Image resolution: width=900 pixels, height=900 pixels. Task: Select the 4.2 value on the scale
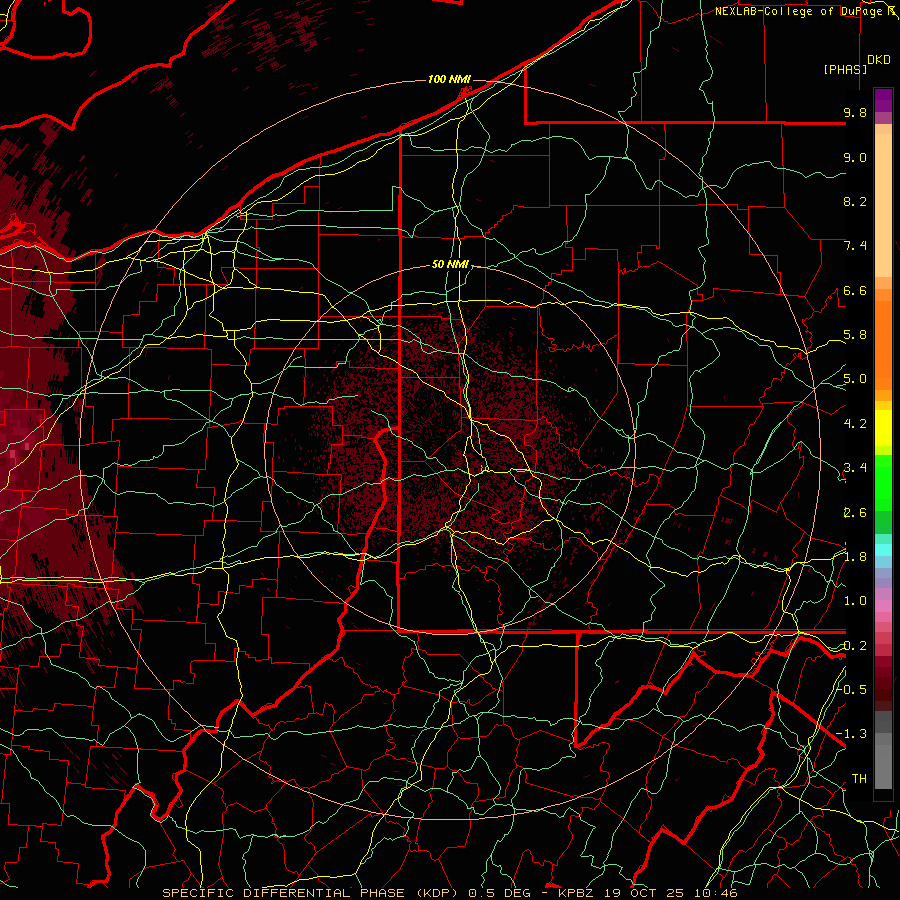(x=855, y=424)
